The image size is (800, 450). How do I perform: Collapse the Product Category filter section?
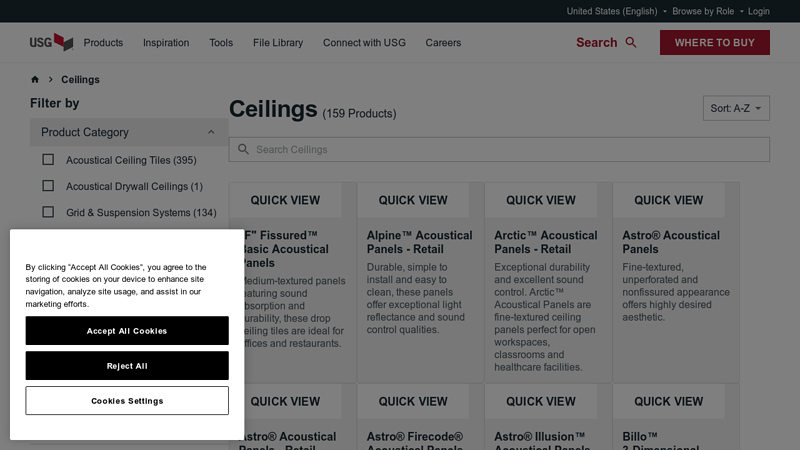(x=211, y=132)
